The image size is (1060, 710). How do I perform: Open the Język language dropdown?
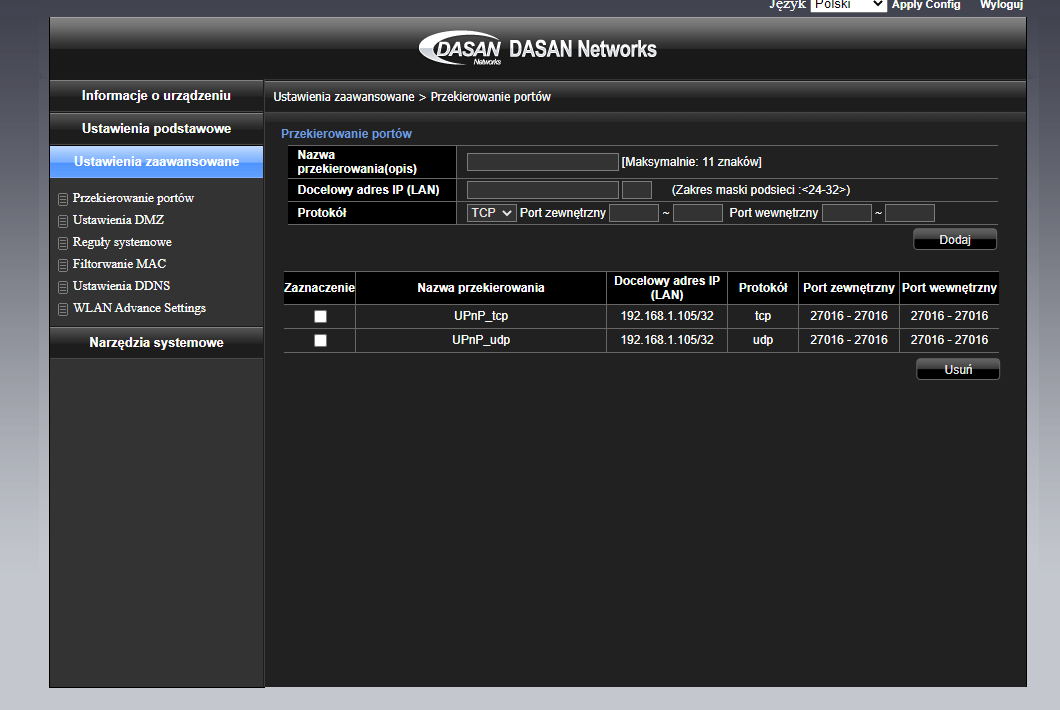coord(848,5)
